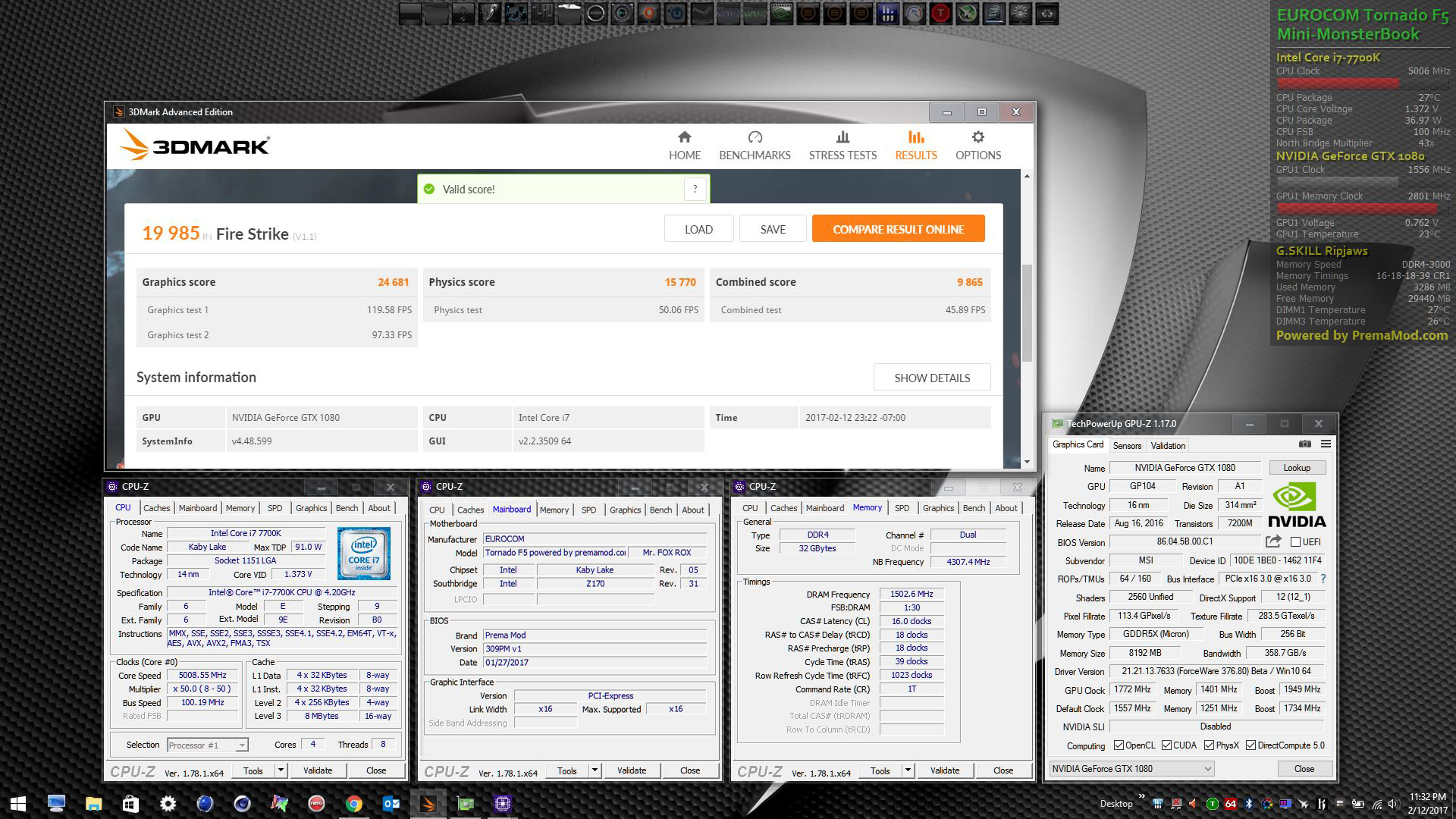This screenshot has width=1456, height=819.
Task: Open Outlook from the taskbar
Action: tap(391, 803)
